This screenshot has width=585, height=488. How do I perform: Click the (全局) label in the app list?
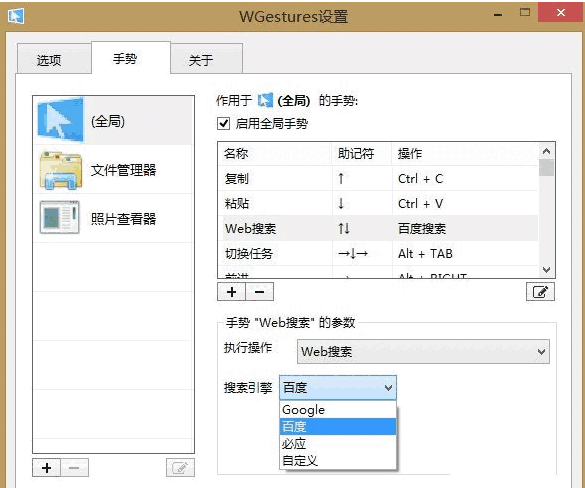(108, 121)
